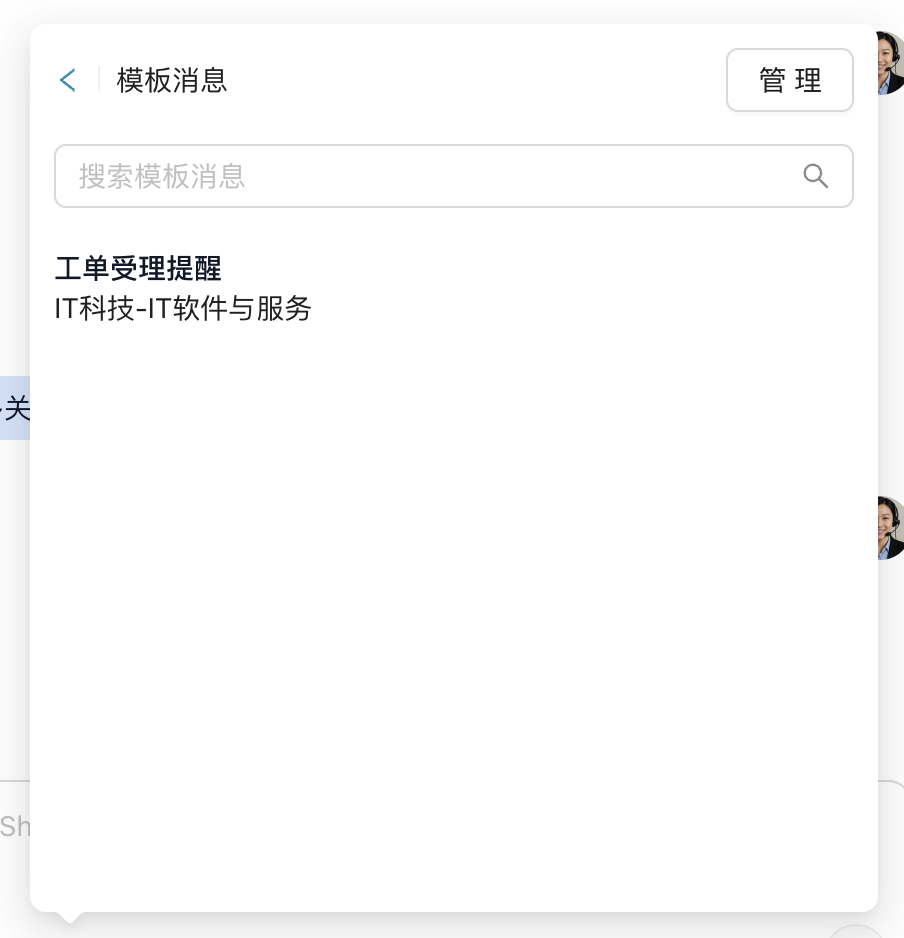Click the lower agent avatar photo
This screenshot has width=904, height=938.
click(x=890, y=527)
